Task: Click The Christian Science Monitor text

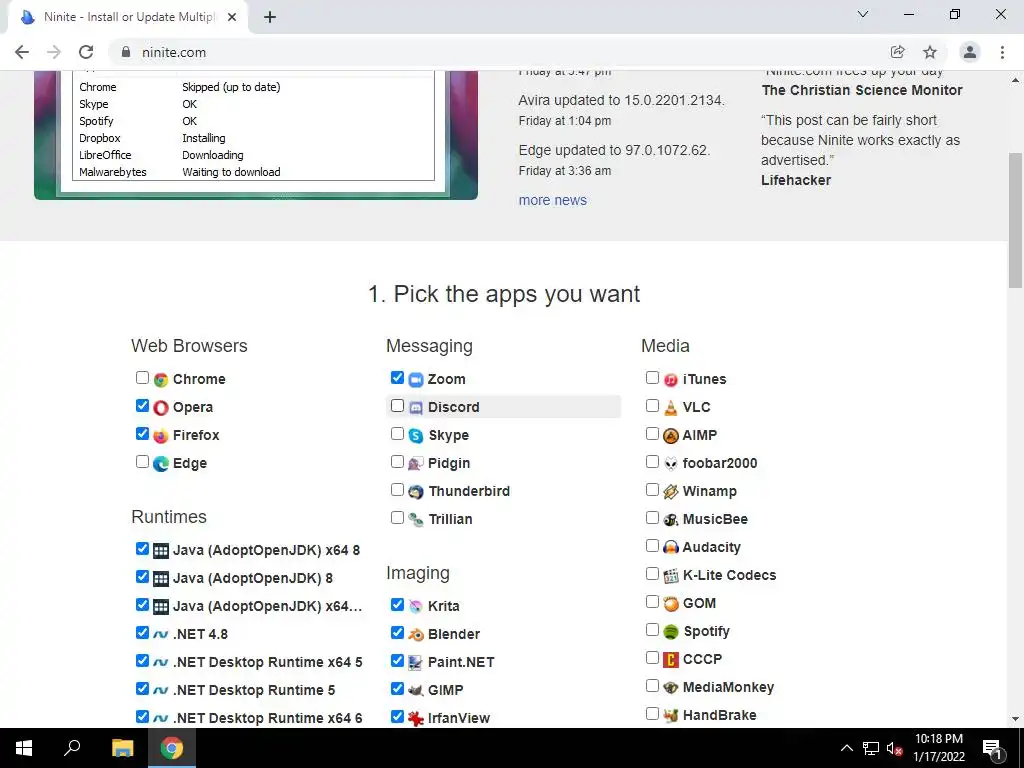Action: coord(862,90)
